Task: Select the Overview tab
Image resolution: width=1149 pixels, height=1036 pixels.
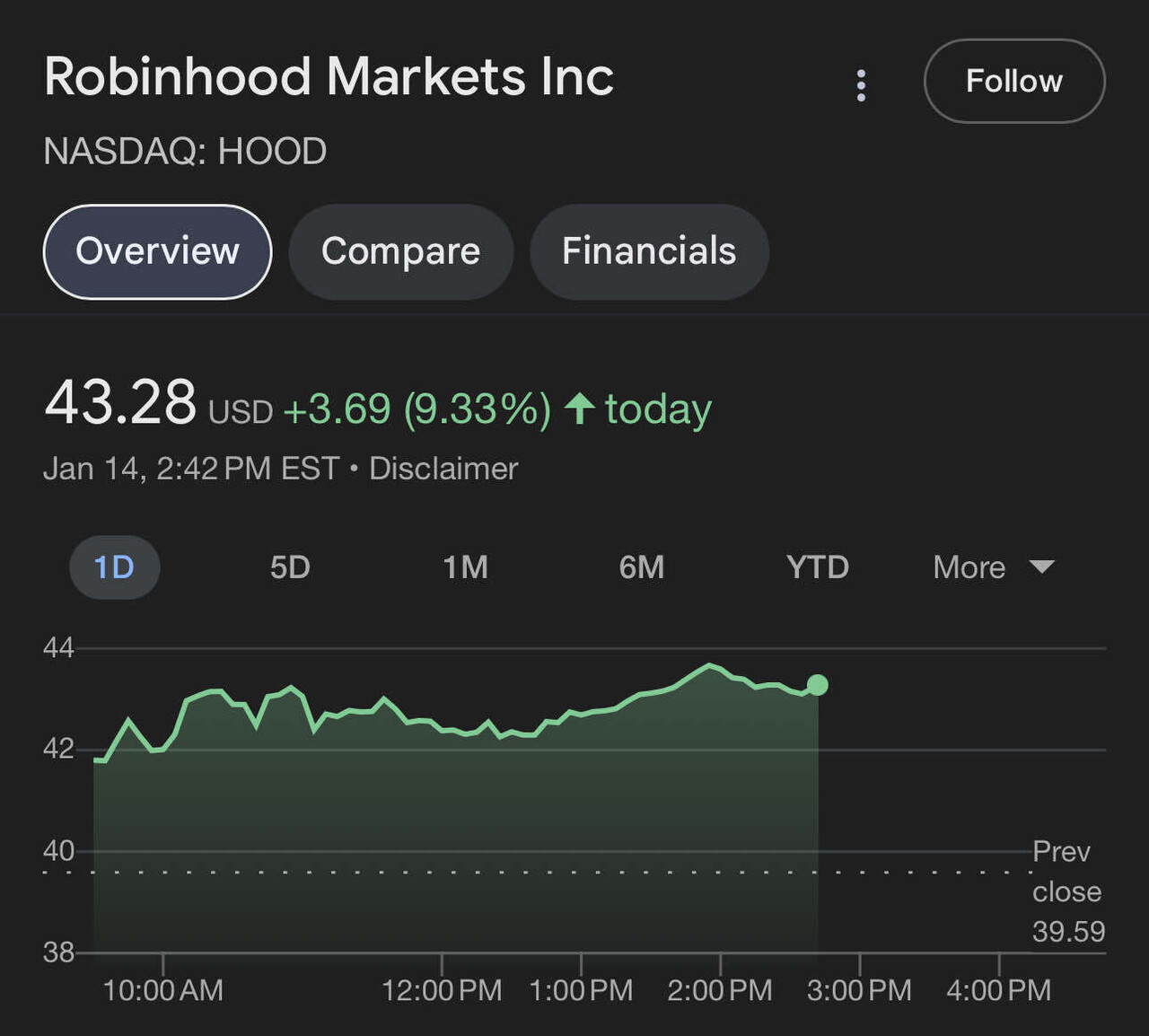Action: [x=157, y=252]
